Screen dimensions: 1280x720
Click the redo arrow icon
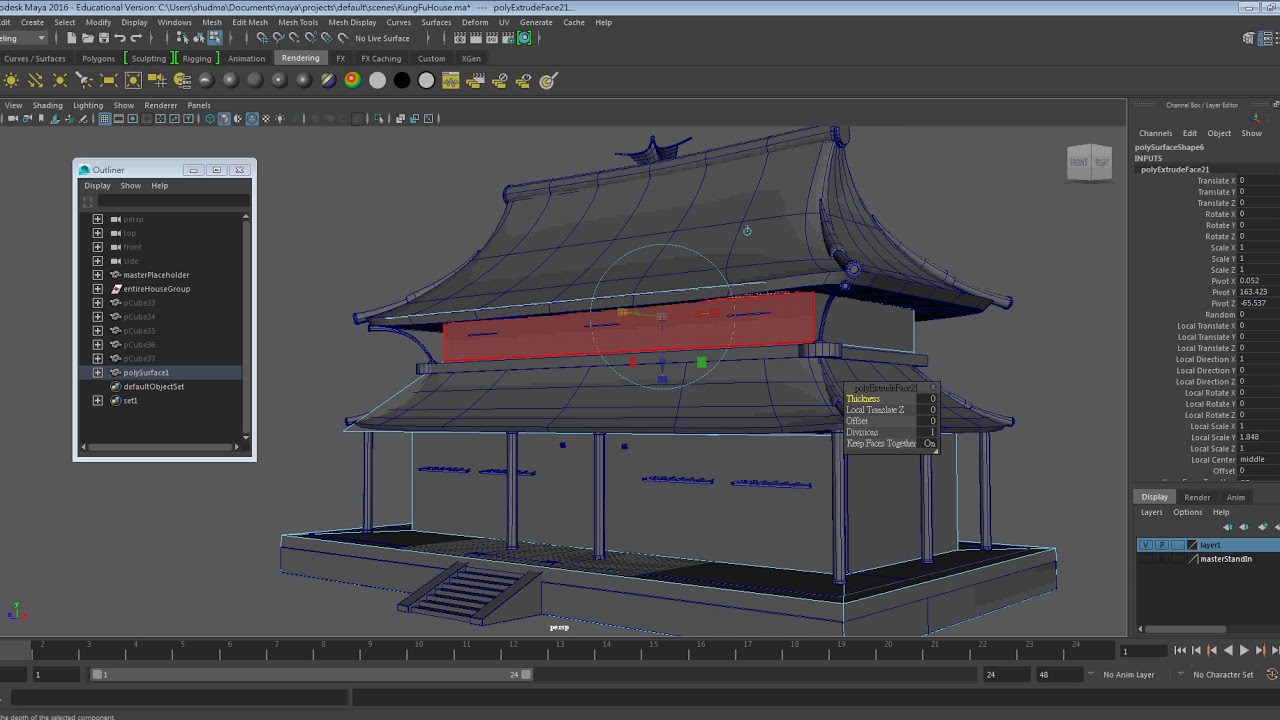point(136,38)
